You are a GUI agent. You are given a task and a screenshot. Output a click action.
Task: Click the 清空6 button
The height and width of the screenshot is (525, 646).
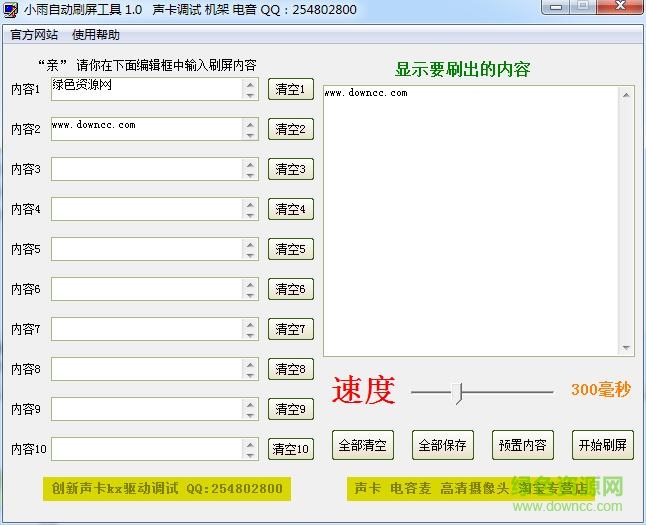coord(291,289)
